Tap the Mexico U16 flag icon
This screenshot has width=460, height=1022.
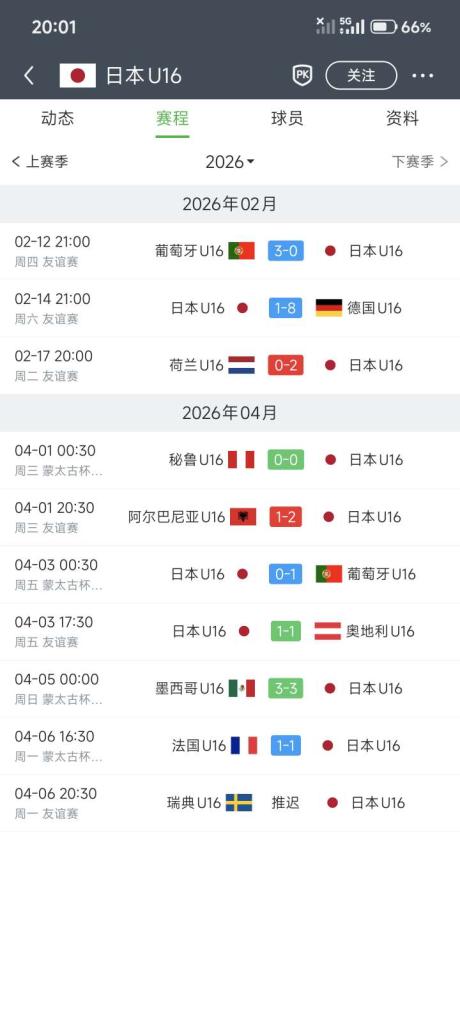(242, 688)
